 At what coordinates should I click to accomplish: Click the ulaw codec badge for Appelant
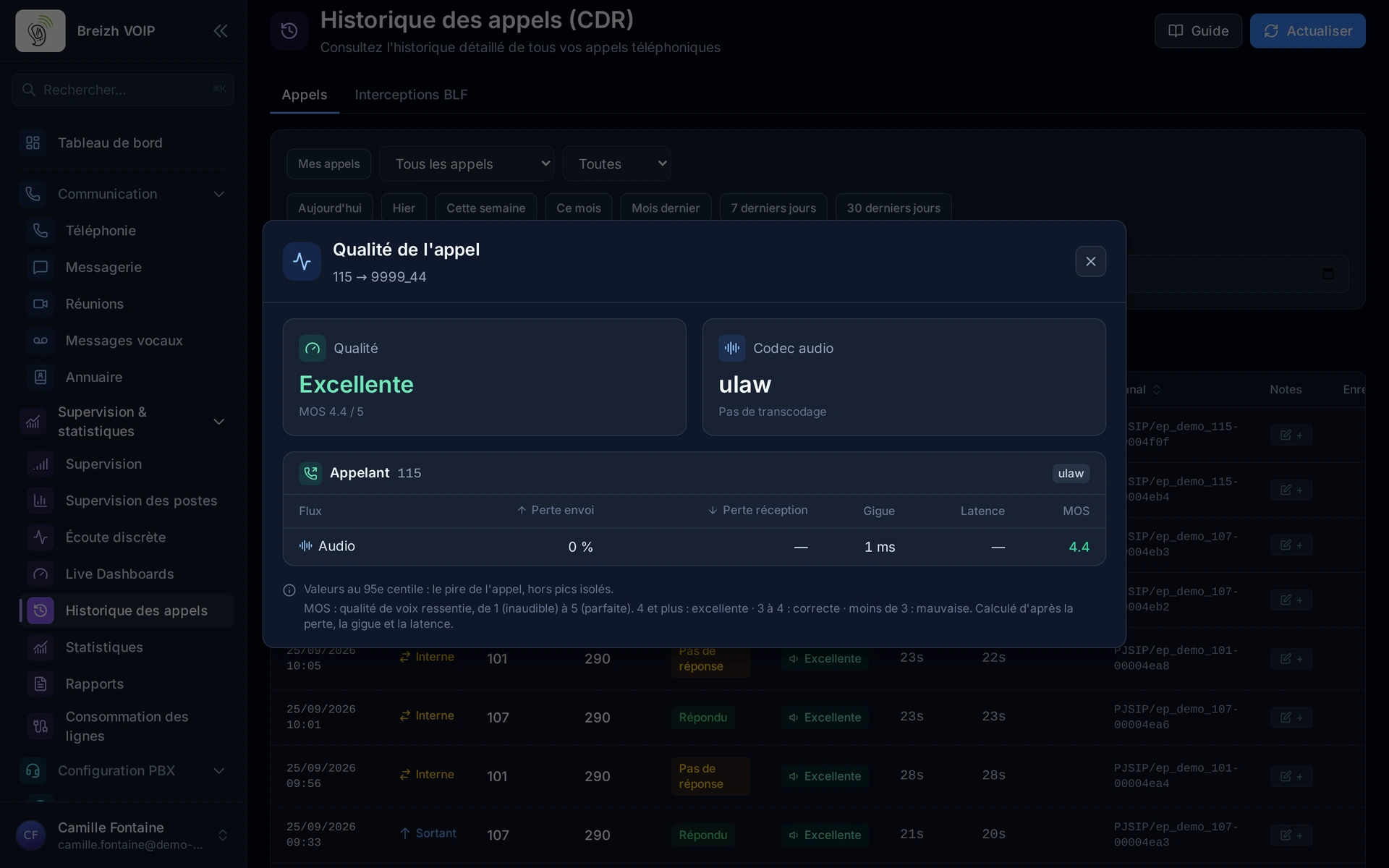coord(1071,473)
